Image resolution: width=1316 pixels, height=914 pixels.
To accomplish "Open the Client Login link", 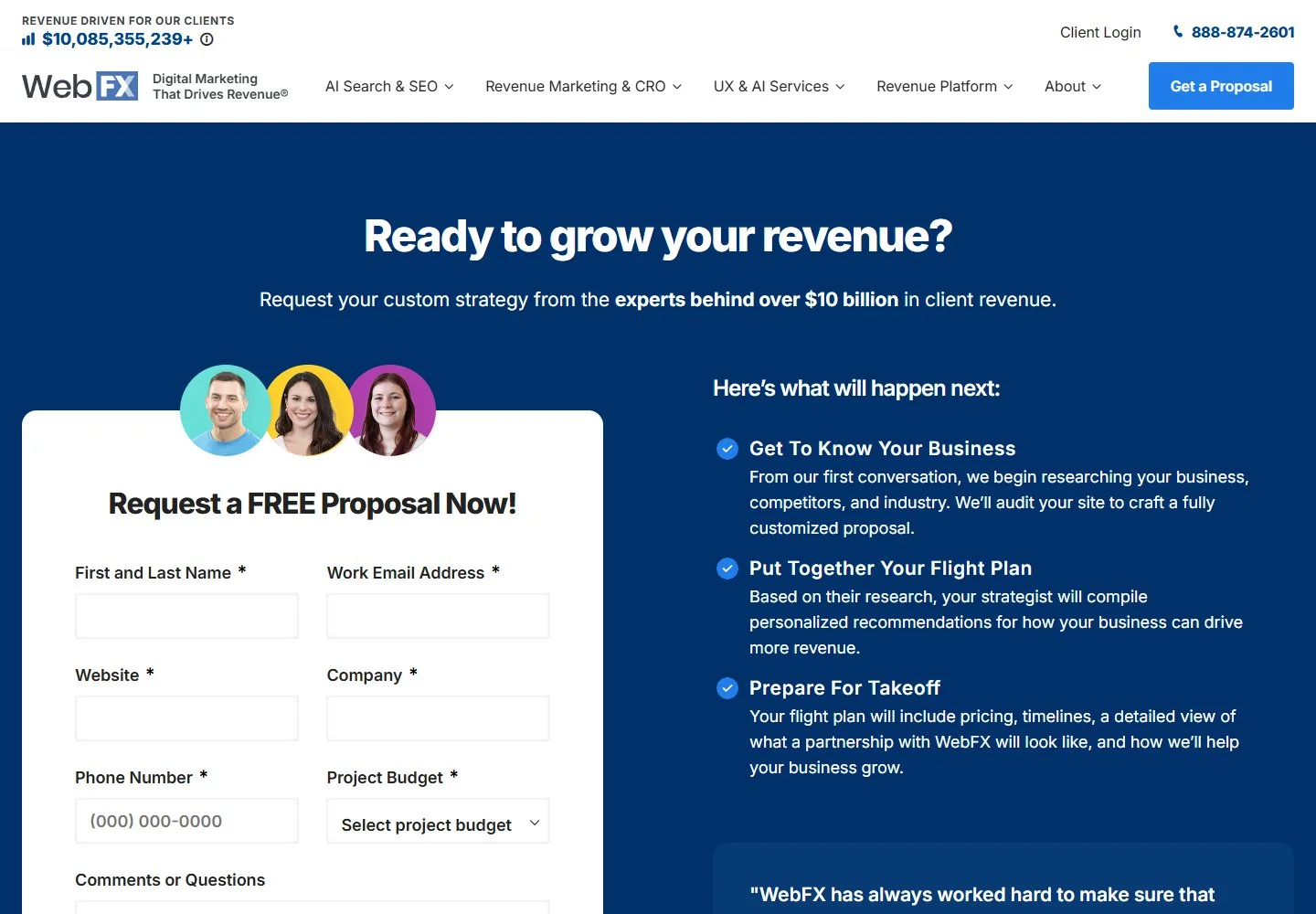I will coord(1100,32).
